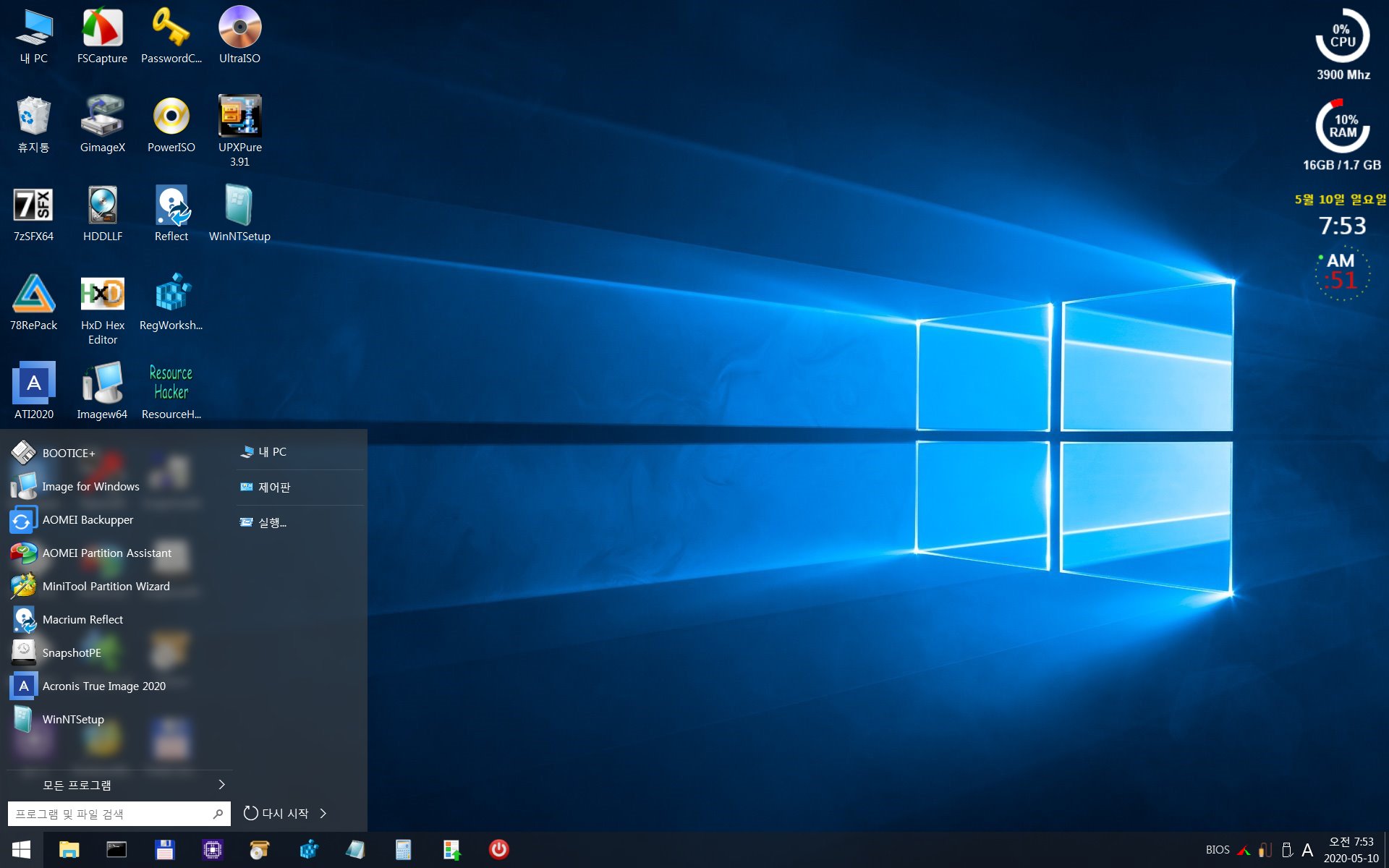Click the Windows Start button

pyautogui.click(x=21, y=850)
